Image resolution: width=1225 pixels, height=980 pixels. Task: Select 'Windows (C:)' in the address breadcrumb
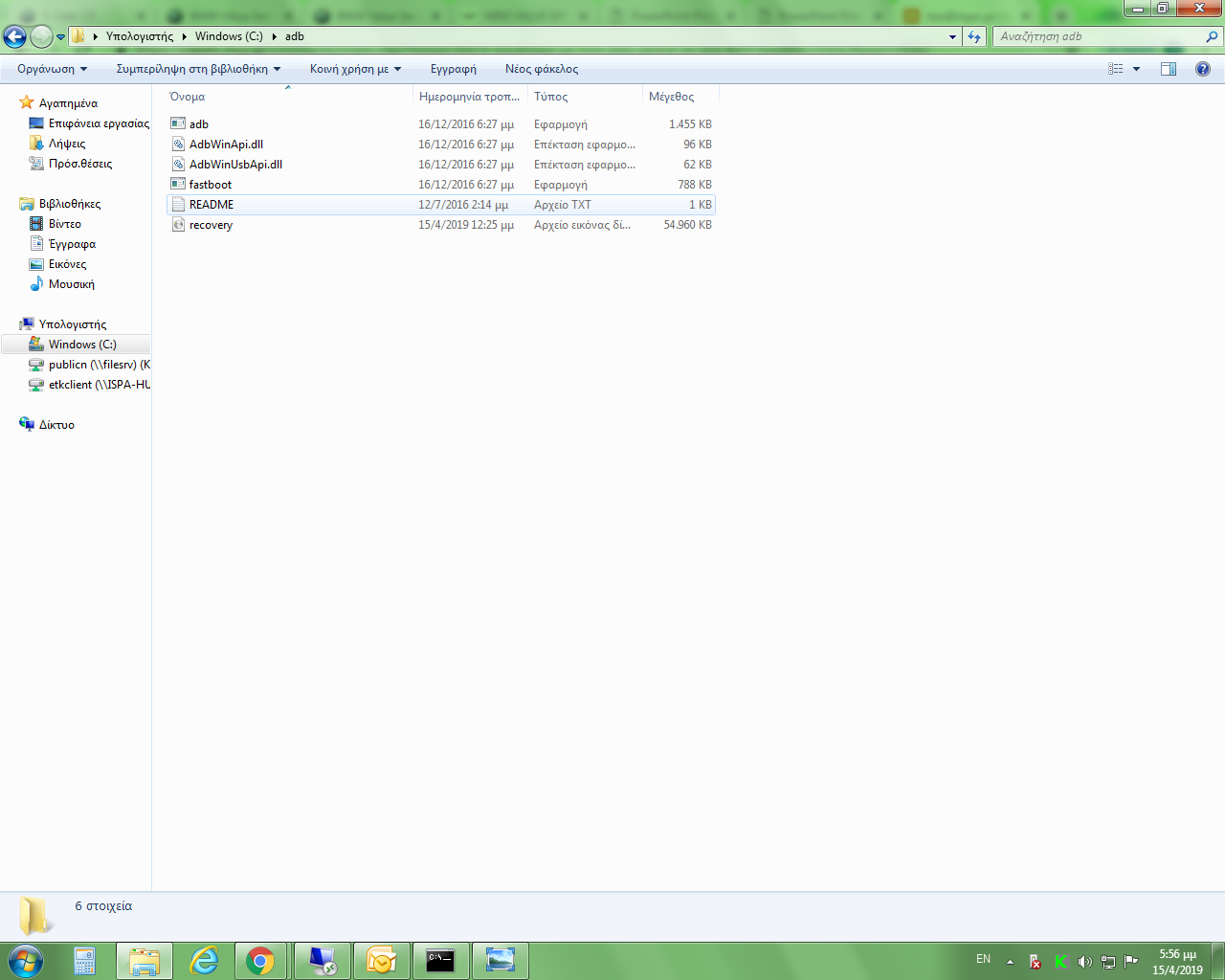pyautogui.click(x=229, y=36)
